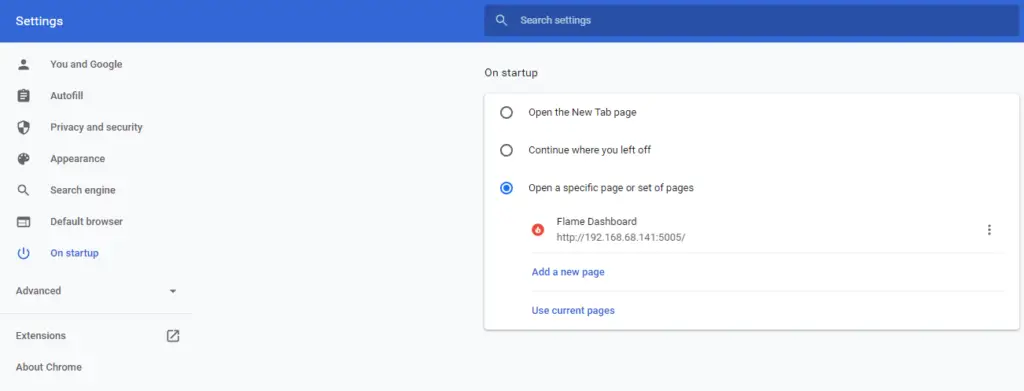
Task: Select Continue where you left off
Action: tap(506, 150)
